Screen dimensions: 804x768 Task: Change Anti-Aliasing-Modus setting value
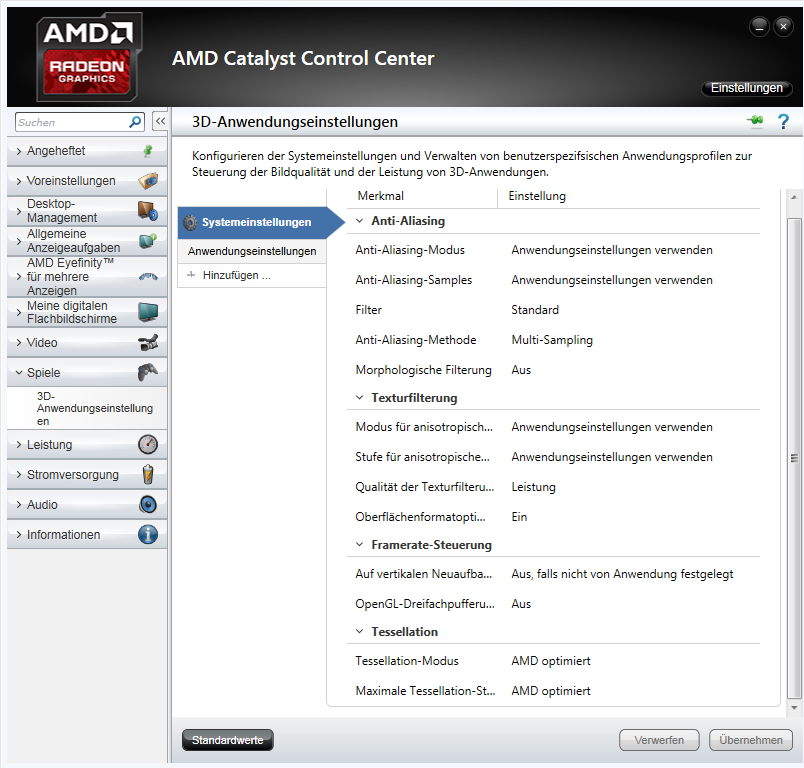(612, 250)
